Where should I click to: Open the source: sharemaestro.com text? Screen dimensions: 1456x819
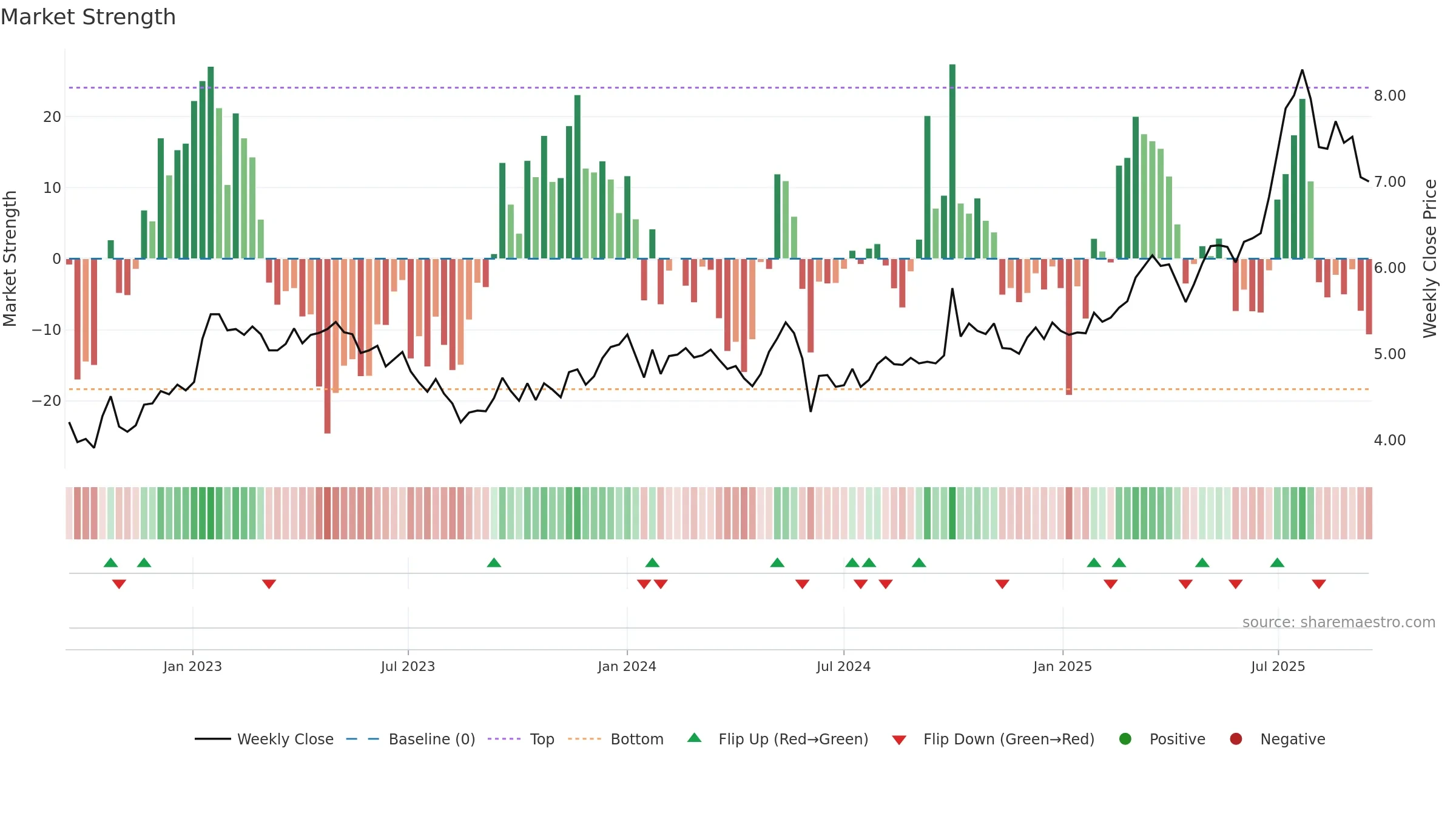(1339, 622)
